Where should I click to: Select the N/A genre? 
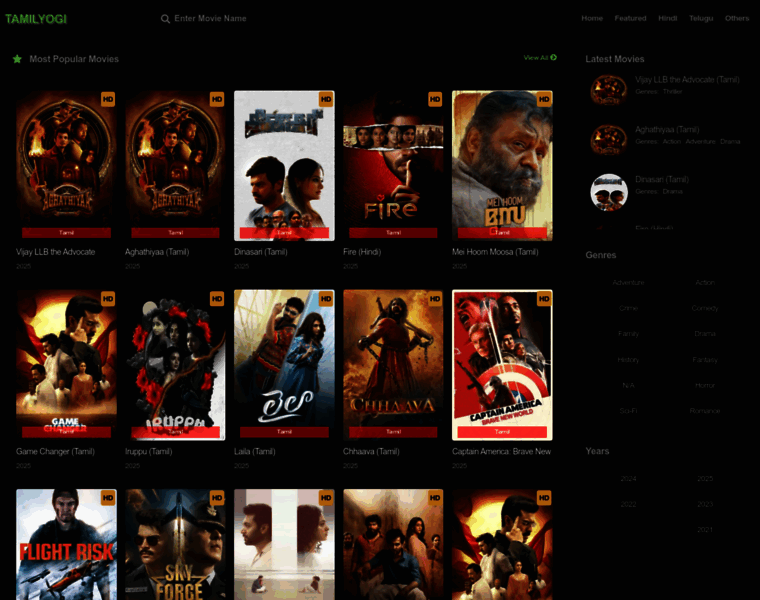tap(628, 385)
